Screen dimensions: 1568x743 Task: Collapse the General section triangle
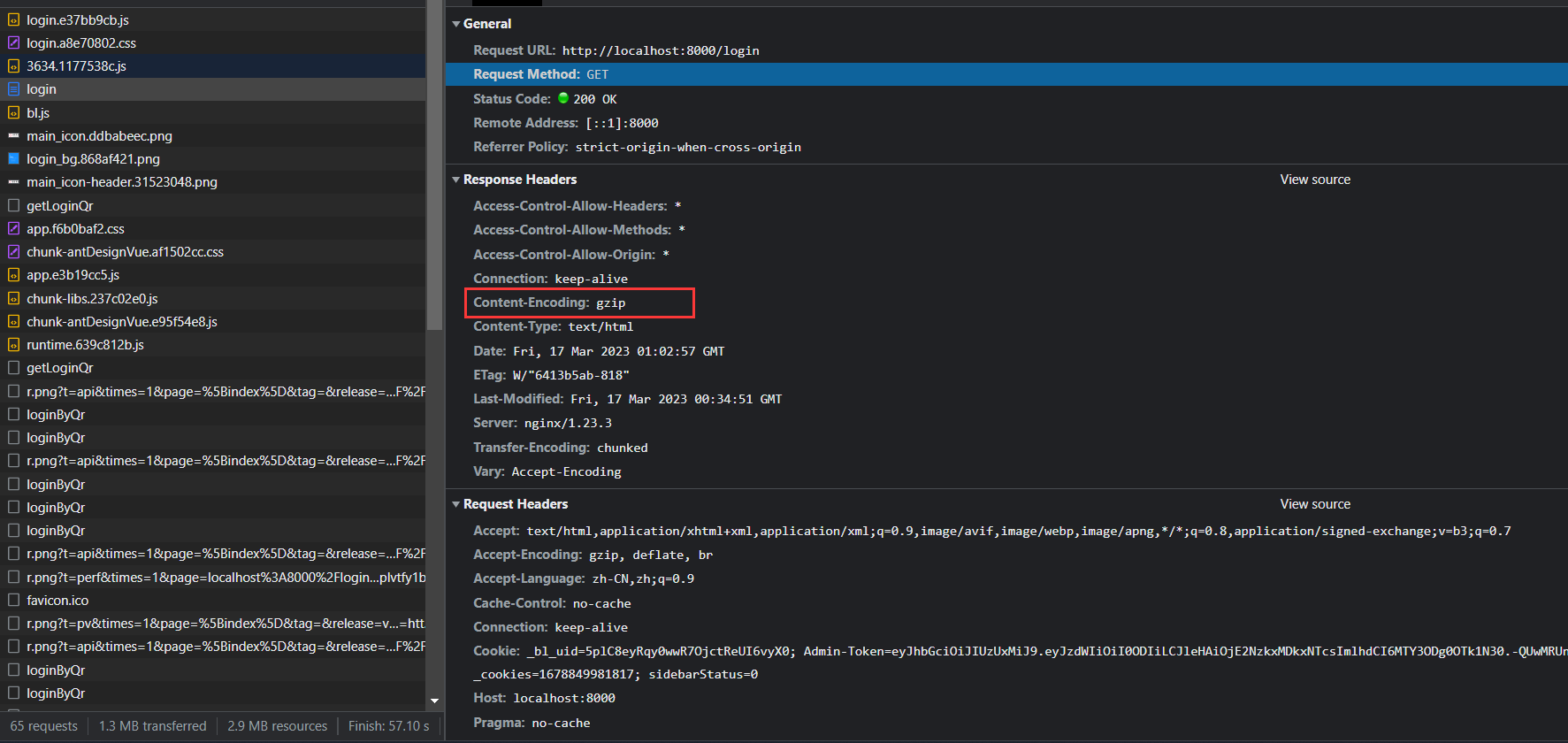coord(456,24)
